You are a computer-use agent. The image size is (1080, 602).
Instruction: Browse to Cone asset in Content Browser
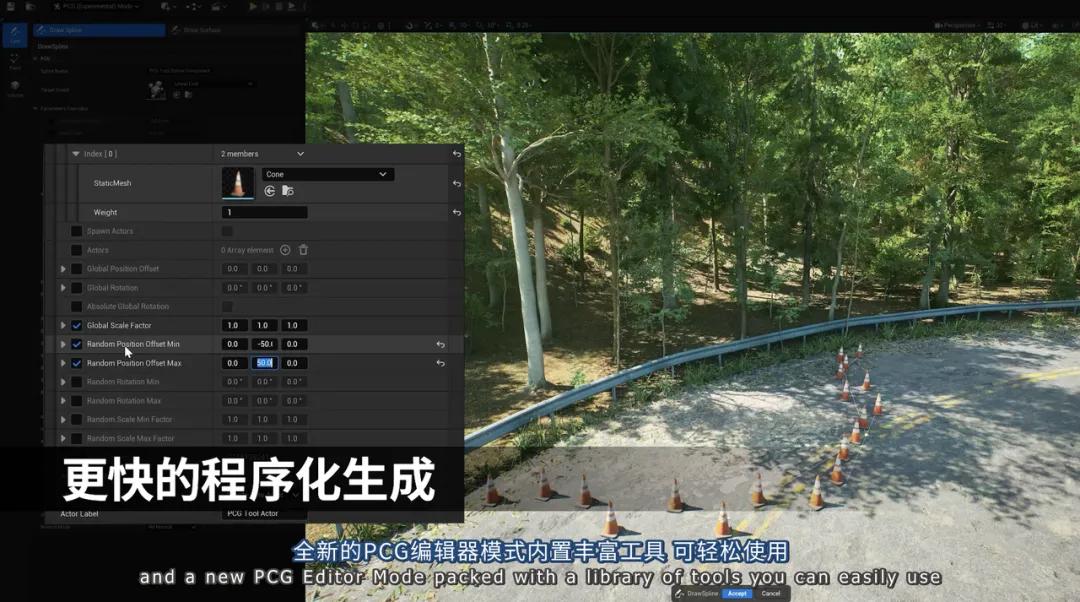288,191
